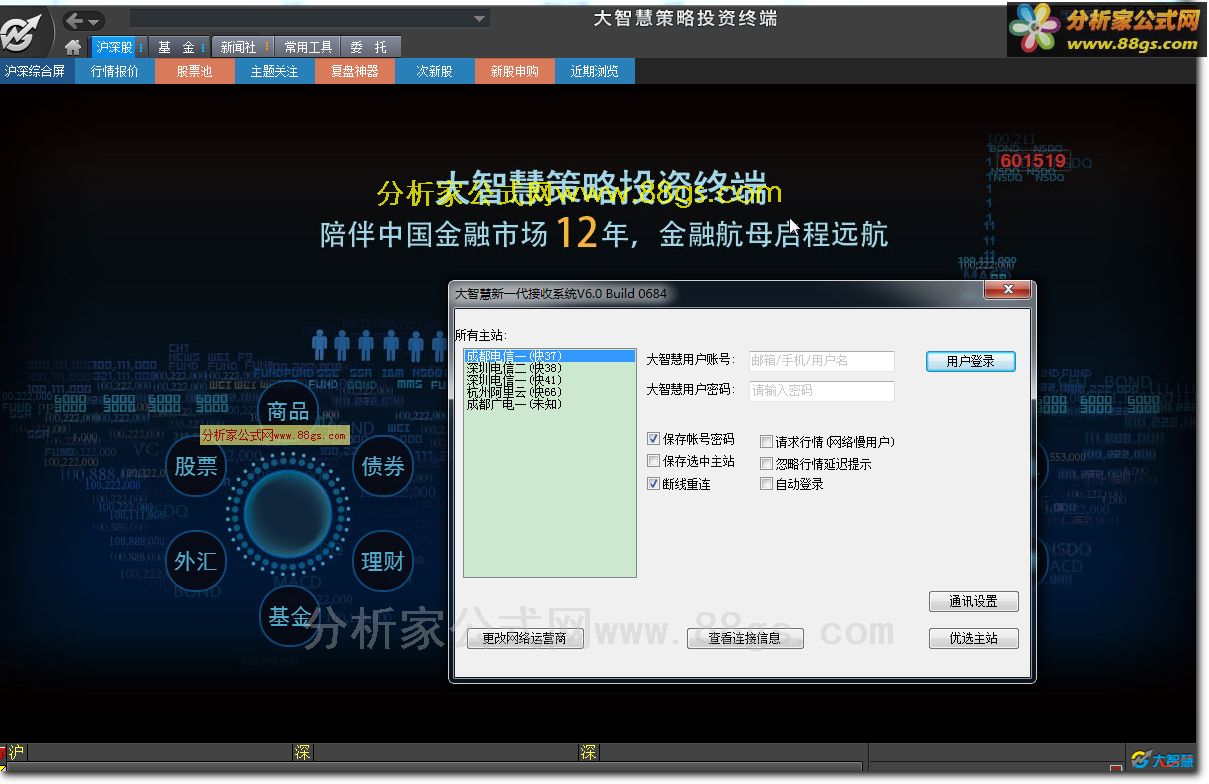
Task: Select the 近期浏览 sub-tab
Action: pos(595,71)
